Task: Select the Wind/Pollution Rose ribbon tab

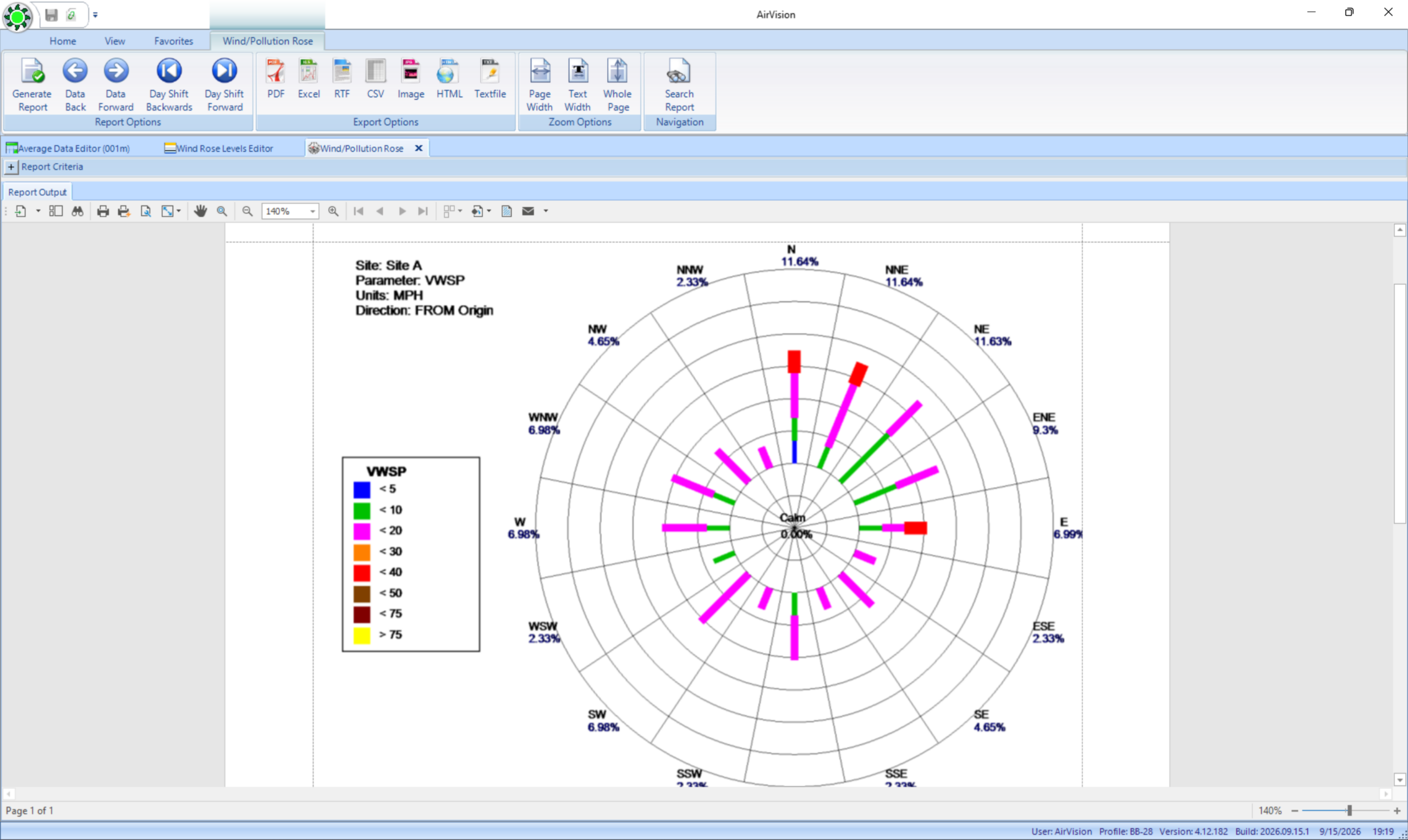Action: point(267,41)
